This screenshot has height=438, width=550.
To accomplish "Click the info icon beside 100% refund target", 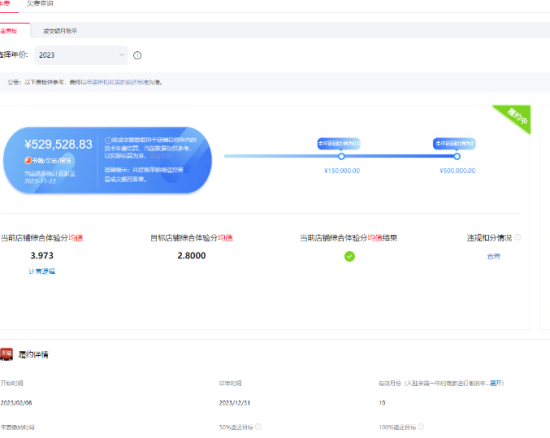I will 421,426.
